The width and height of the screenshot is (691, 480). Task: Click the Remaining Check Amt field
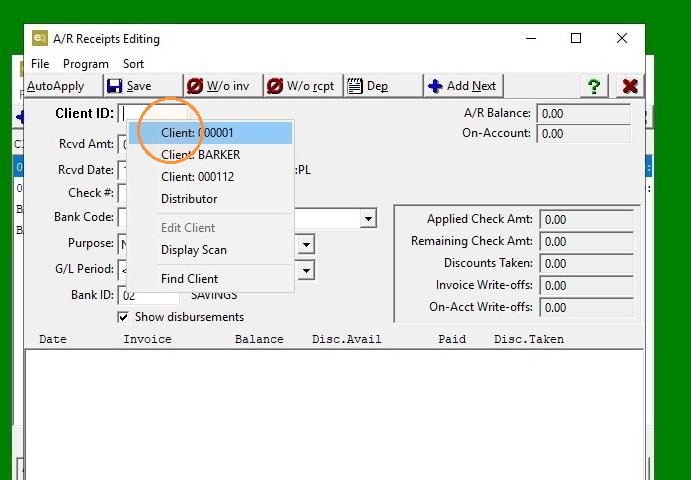click(587, 242)
